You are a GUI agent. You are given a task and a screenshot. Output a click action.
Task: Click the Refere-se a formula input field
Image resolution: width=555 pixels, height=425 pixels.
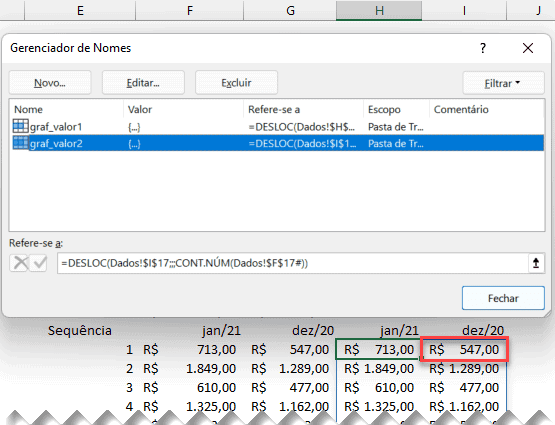[x=292, y=263]
